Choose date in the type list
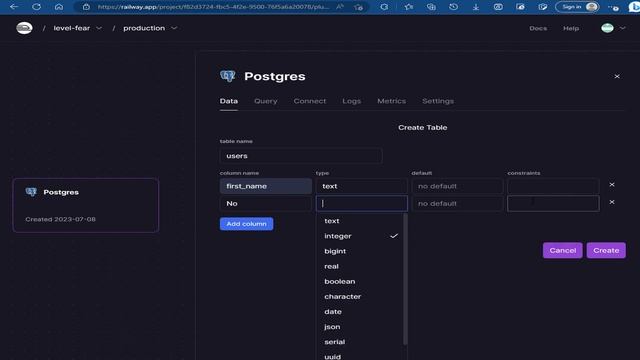The width and height of the screenshot is (640, 360). [x=361, y=311]
